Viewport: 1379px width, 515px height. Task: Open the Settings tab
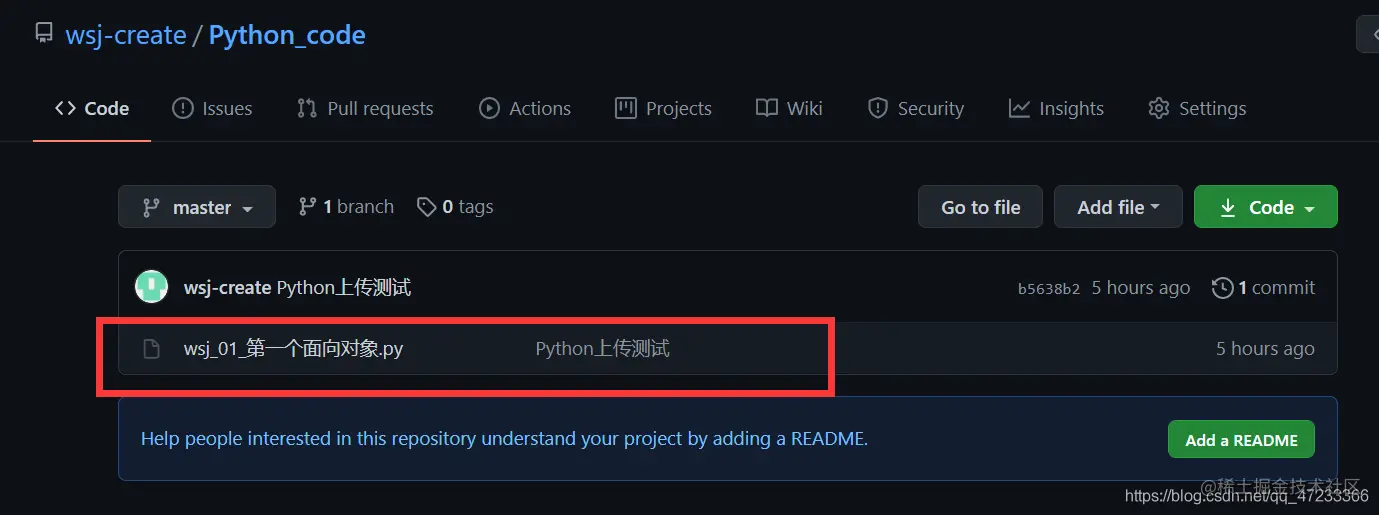tap(1197, 108)
